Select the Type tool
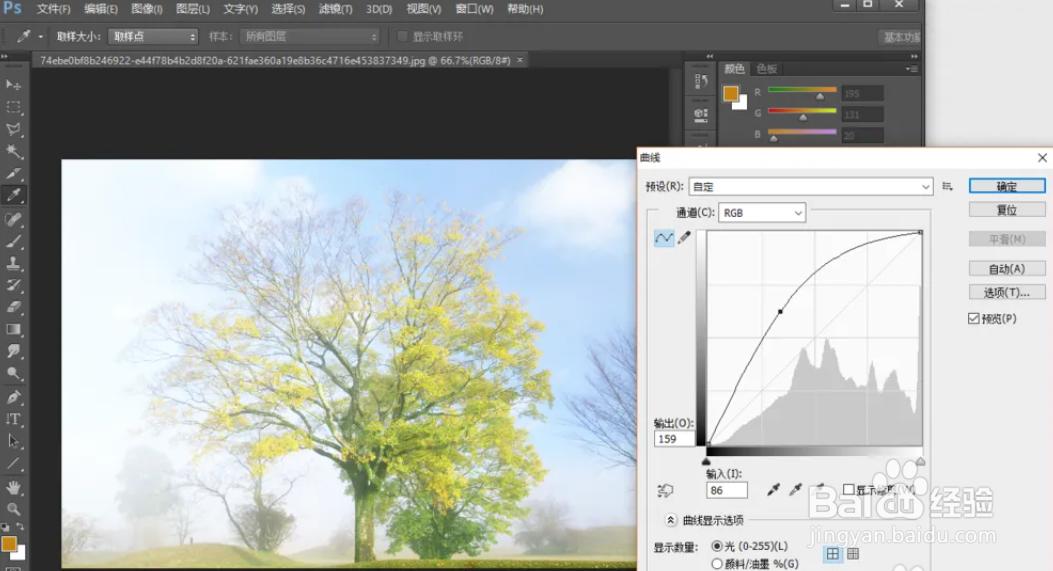 [x=13, y=419]
